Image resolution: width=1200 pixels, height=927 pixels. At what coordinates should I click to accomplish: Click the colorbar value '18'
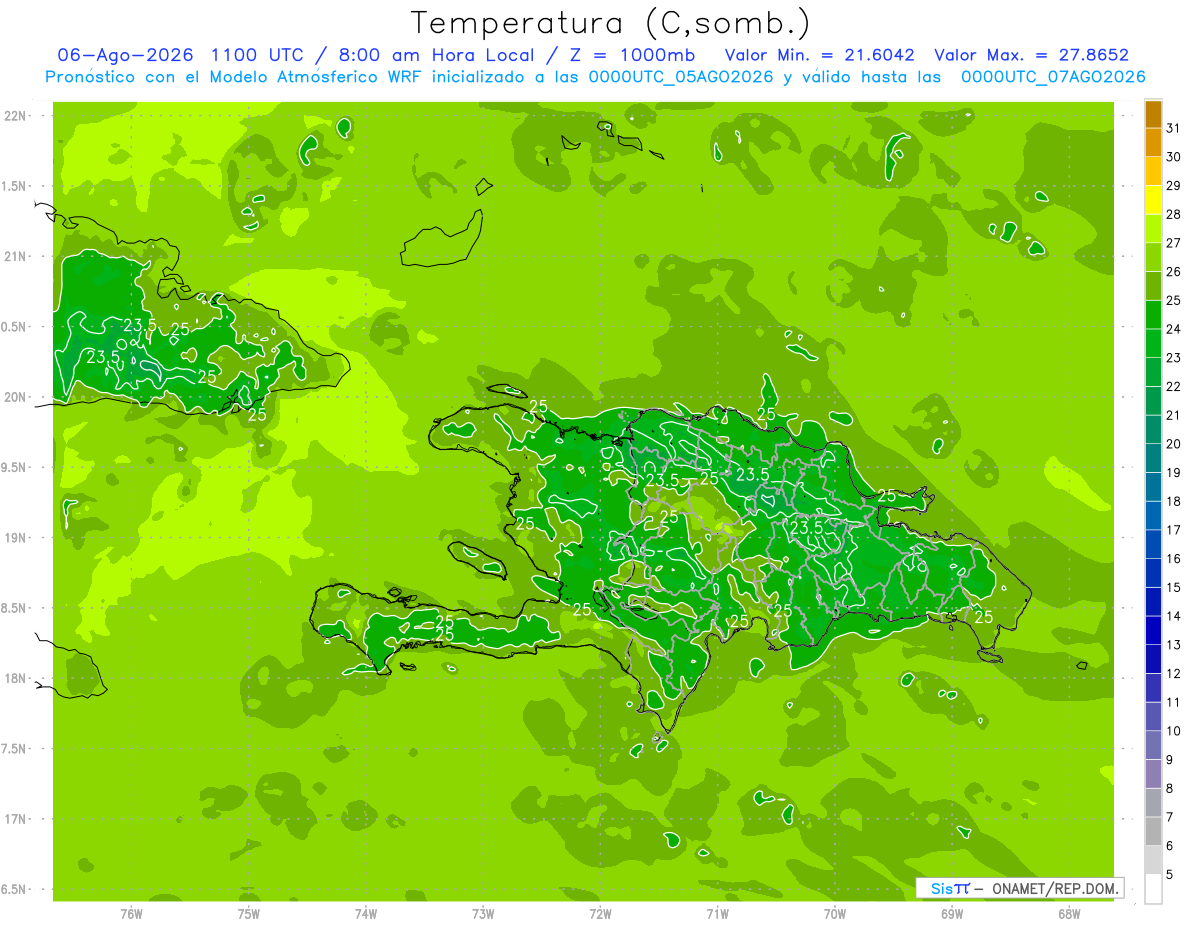click(1174, 501)
